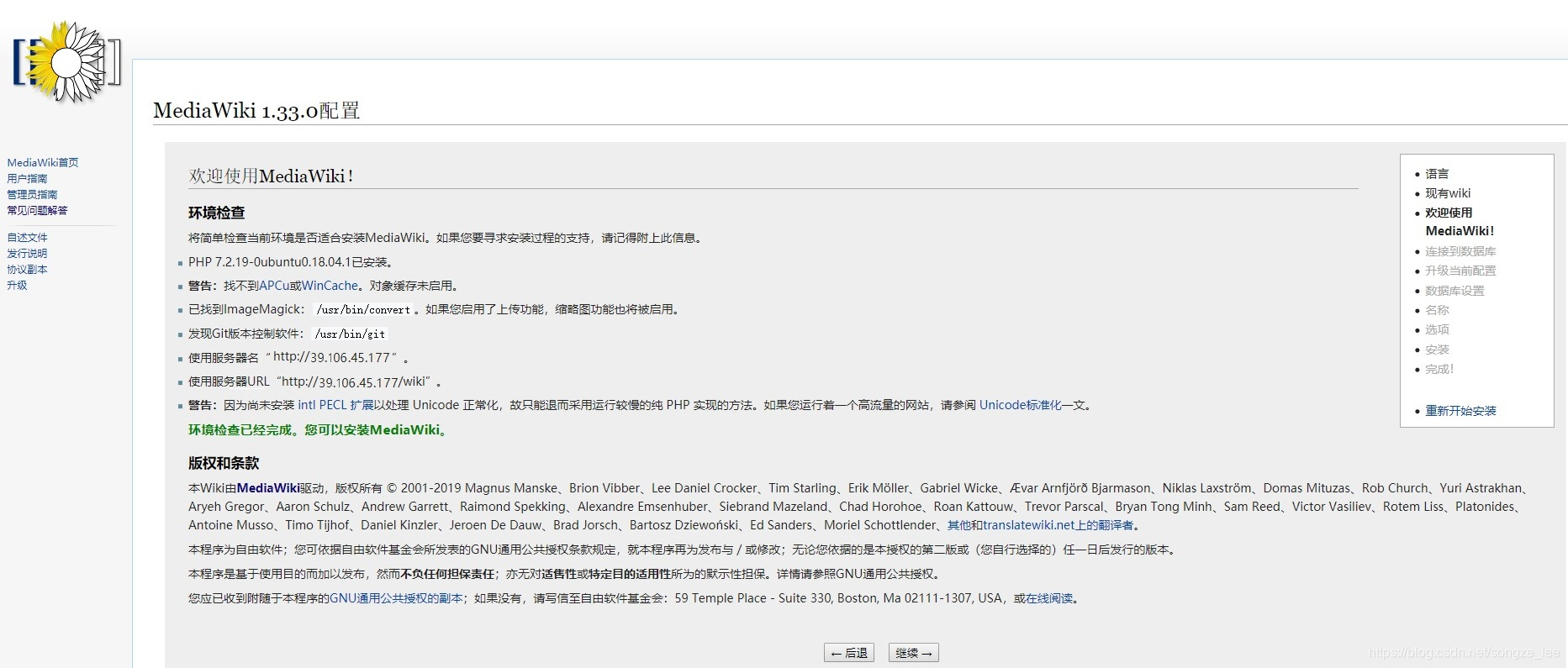Select the 升级当前配置 step
Viewport: 1568px width, 668px height.
pyautogui.click(x=1460, y=271)
